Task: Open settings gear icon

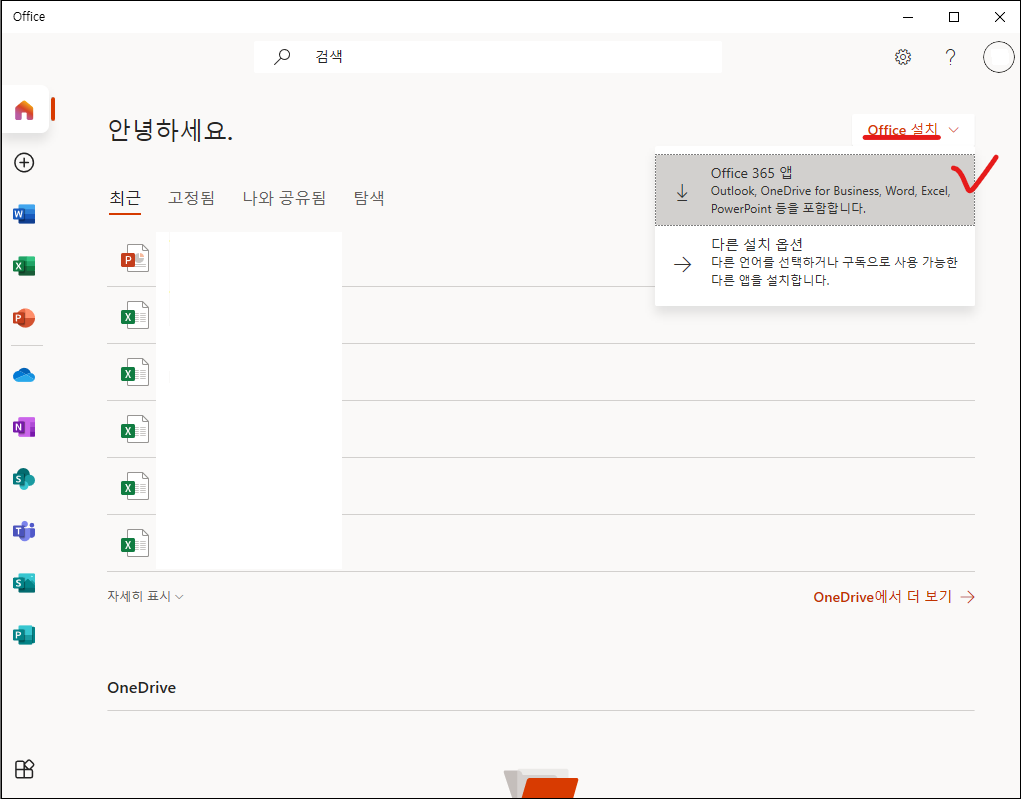Action: click(x=902, y=57)
